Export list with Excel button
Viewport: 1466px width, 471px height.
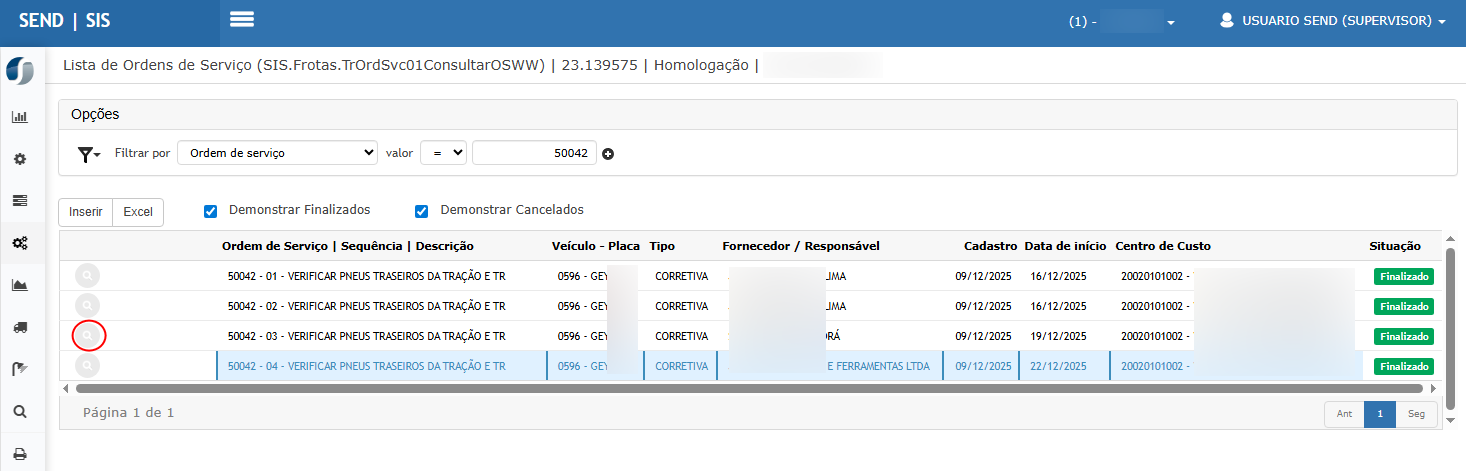pyautogui.click(x=138, y=212)
